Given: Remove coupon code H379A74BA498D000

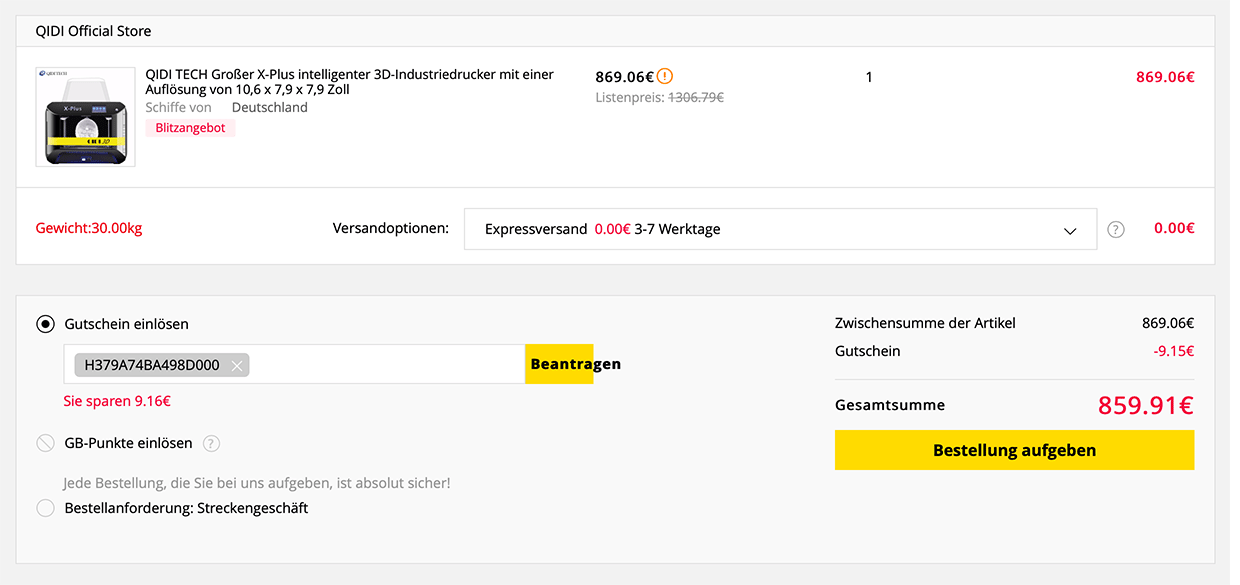Looking at the screenshot, I should click(237, 365).
